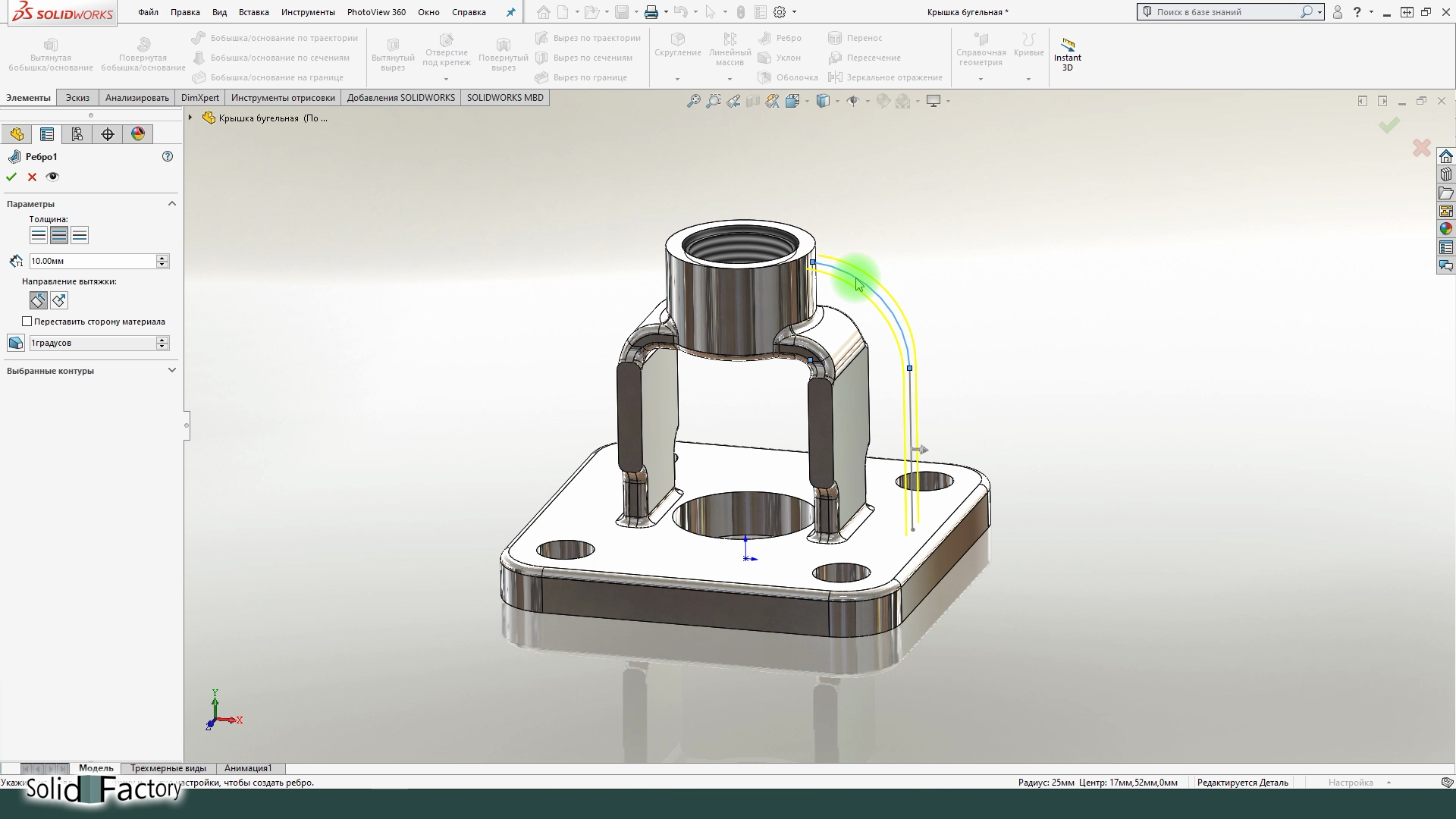
Task: Click the Zoom to Fit icon
Action: pyautogui.click(x=693, y=100)
